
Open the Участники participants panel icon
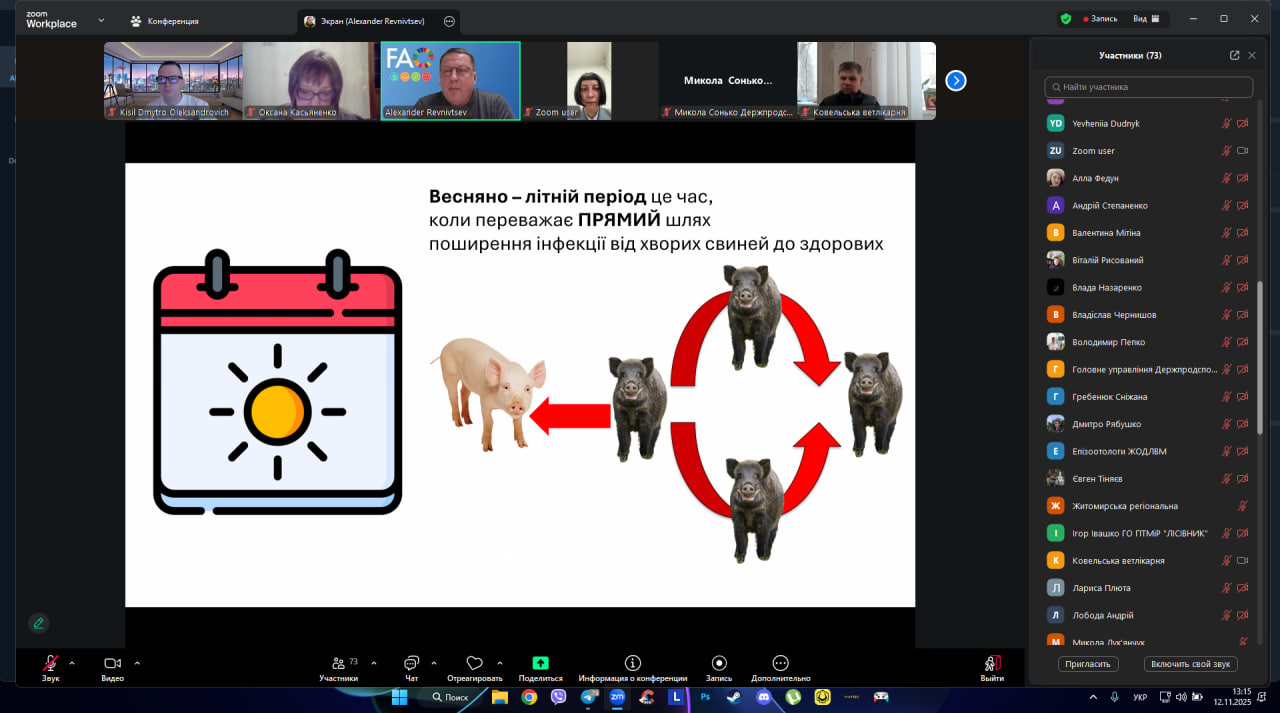tap(338, 663)
